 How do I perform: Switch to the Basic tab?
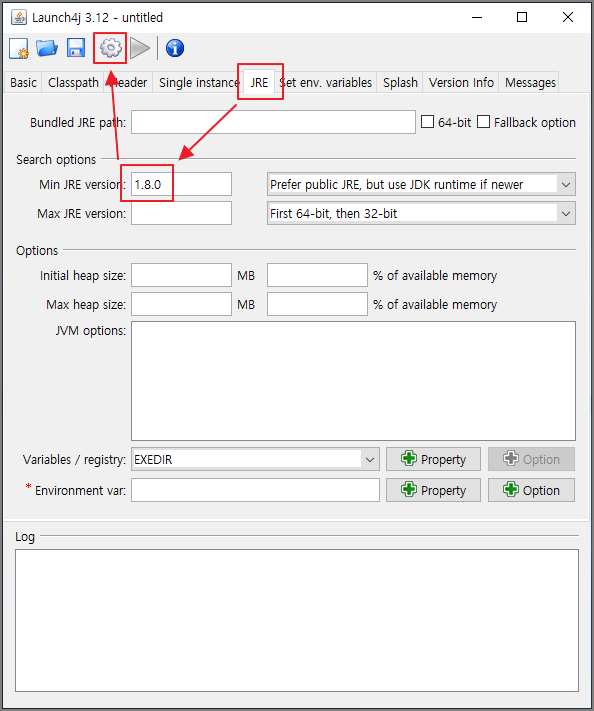[23, 83]
